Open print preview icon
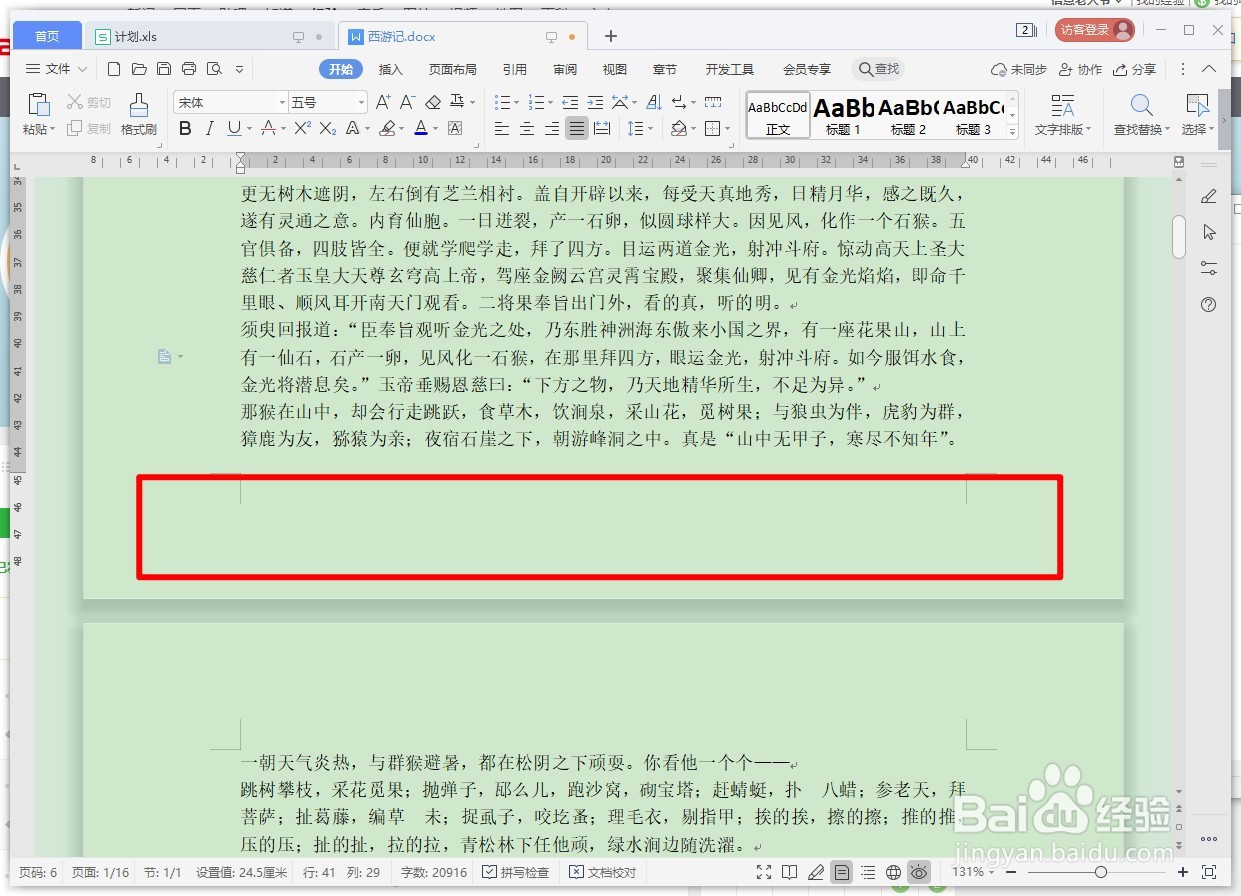The height and width of the screenshot is (896, 1241). pos(214,69)
